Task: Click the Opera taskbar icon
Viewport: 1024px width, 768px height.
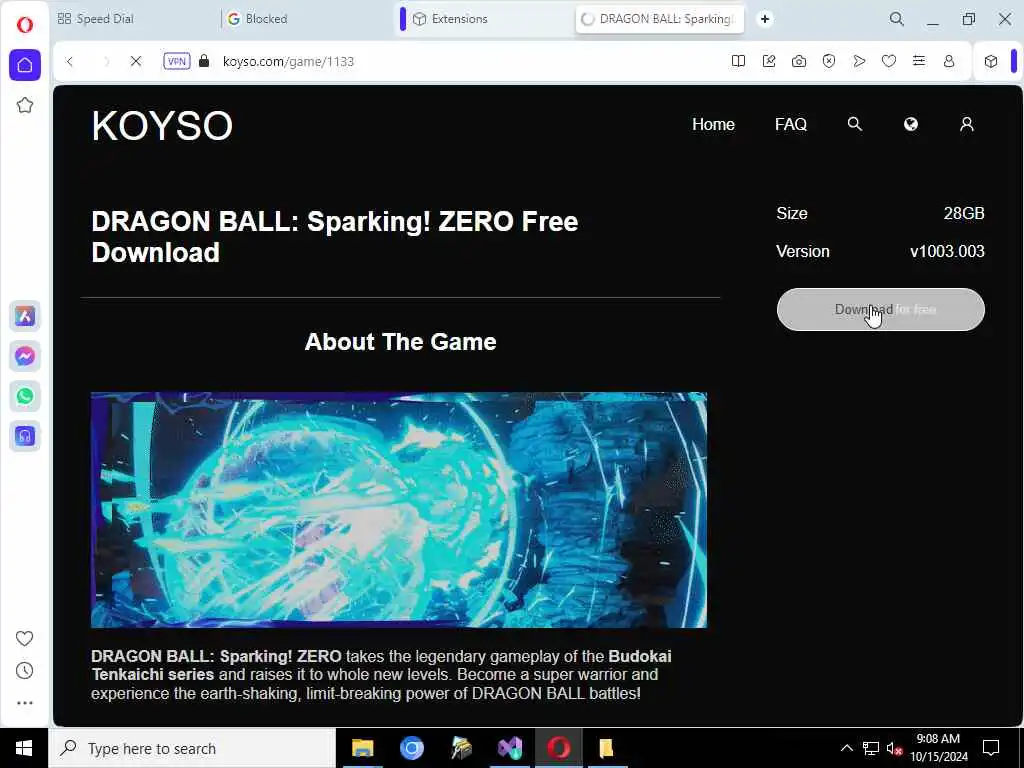Action: [x=558, y=748]
